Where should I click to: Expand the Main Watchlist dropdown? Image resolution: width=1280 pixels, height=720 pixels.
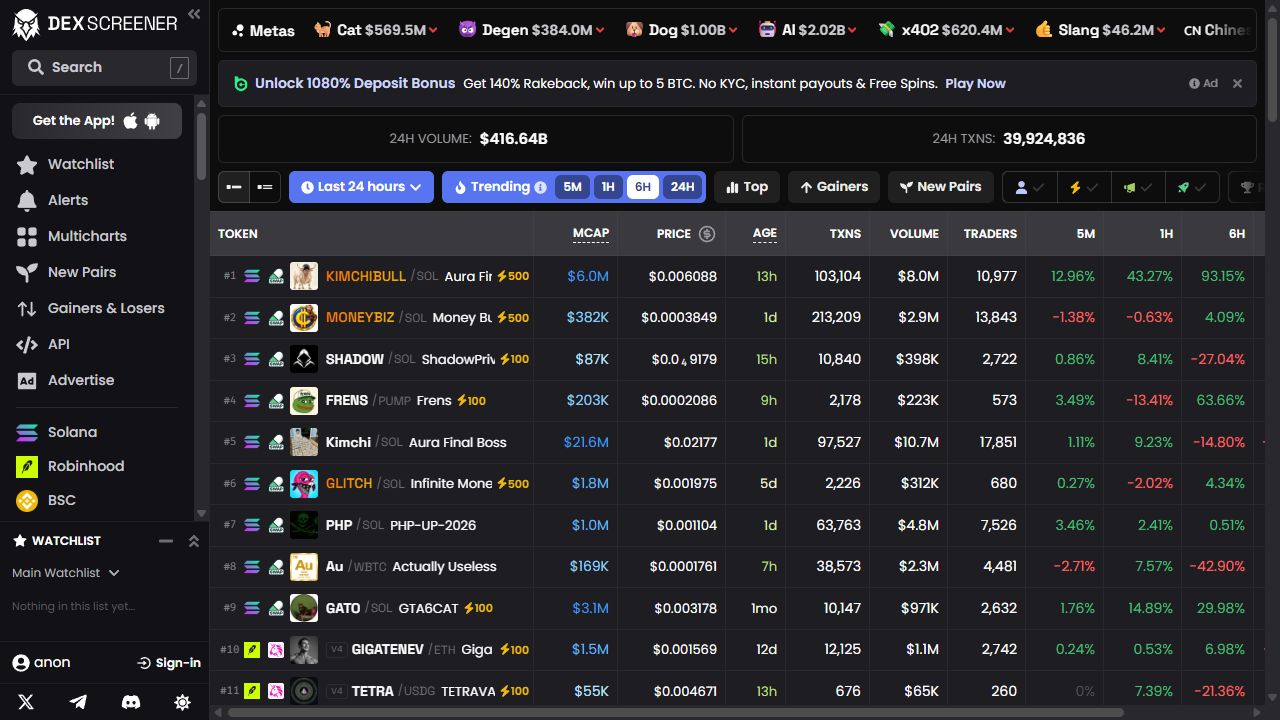(66, 573)
